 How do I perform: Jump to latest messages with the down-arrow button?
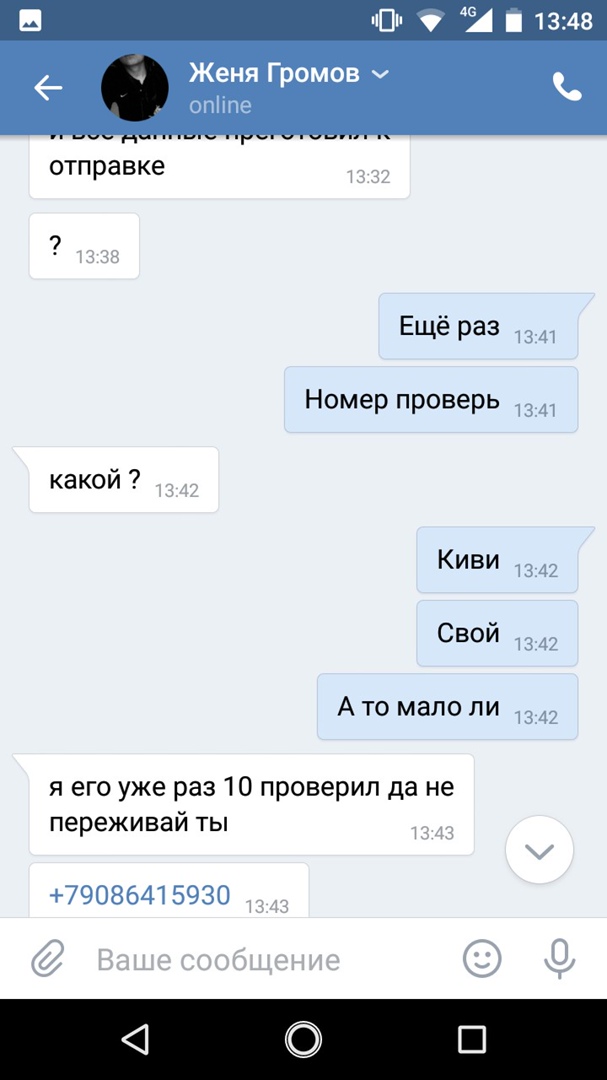tap(539, 851)
